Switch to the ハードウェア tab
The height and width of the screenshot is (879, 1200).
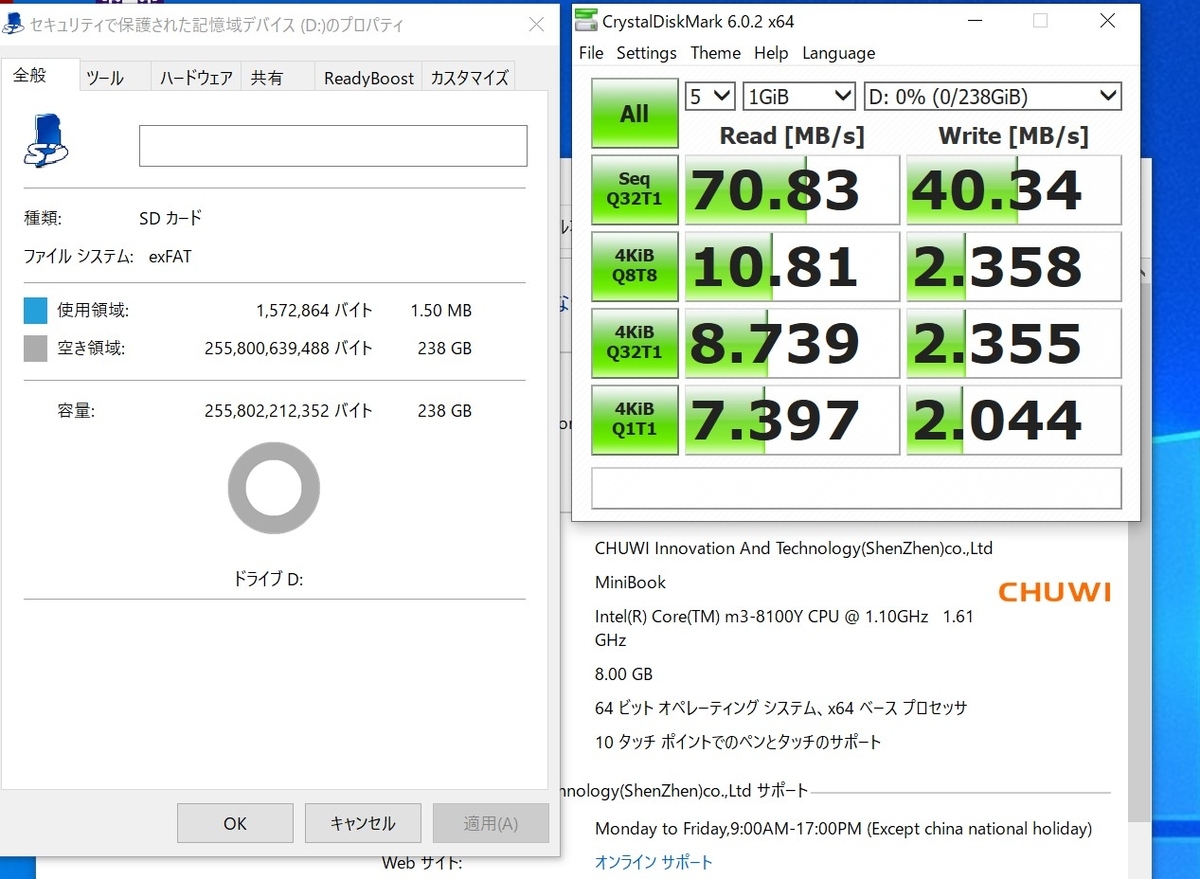196,78
